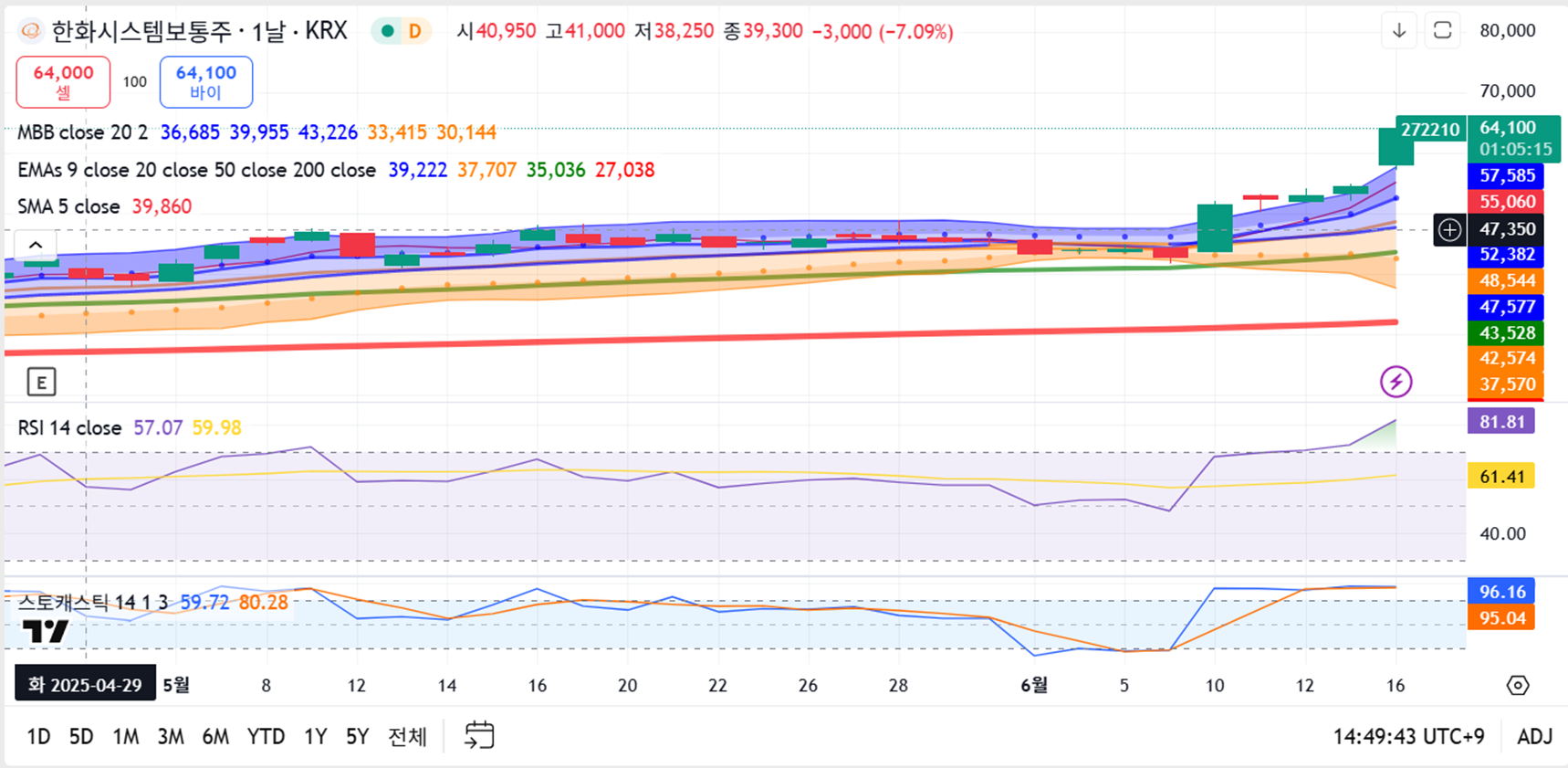1568x768 pixels.
Task: Click the 64,100 buy button
Action: [x=206, y=81]
